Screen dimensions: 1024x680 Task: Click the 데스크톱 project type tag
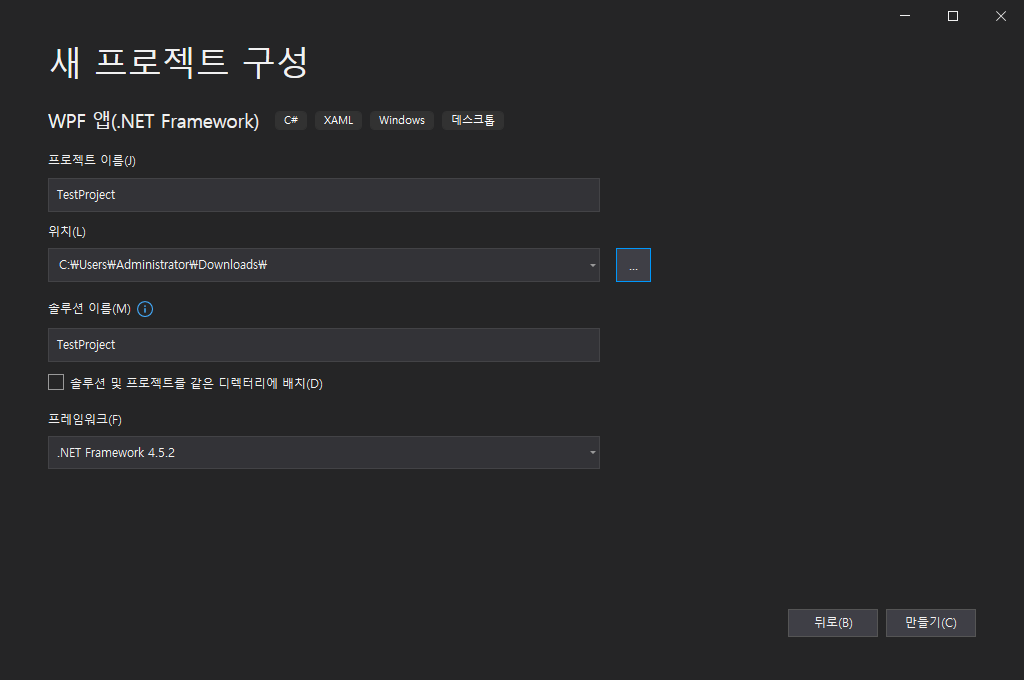pos(473,120)
